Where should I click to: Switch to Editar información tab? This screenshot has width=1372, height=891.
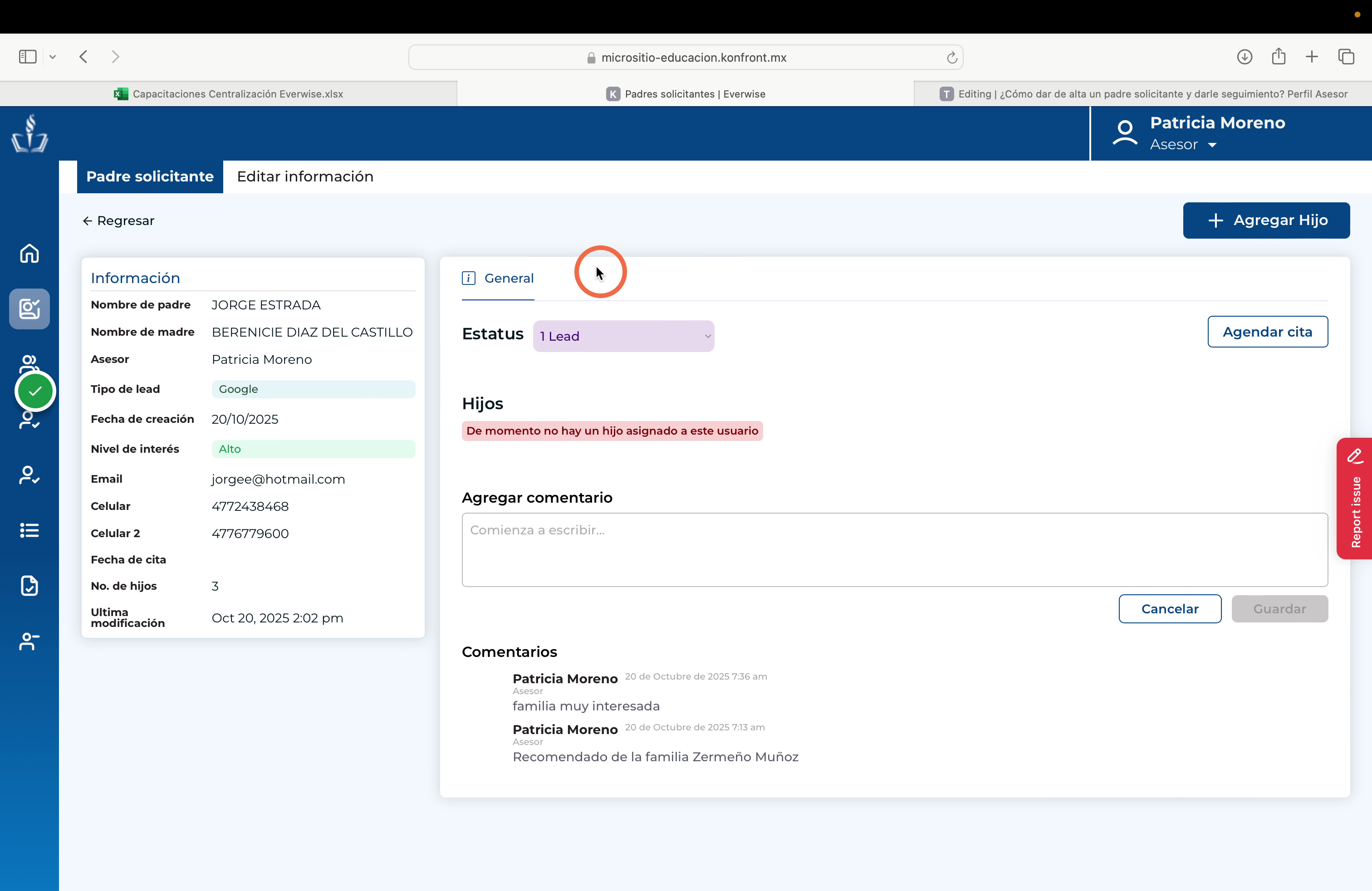point(305,176)
